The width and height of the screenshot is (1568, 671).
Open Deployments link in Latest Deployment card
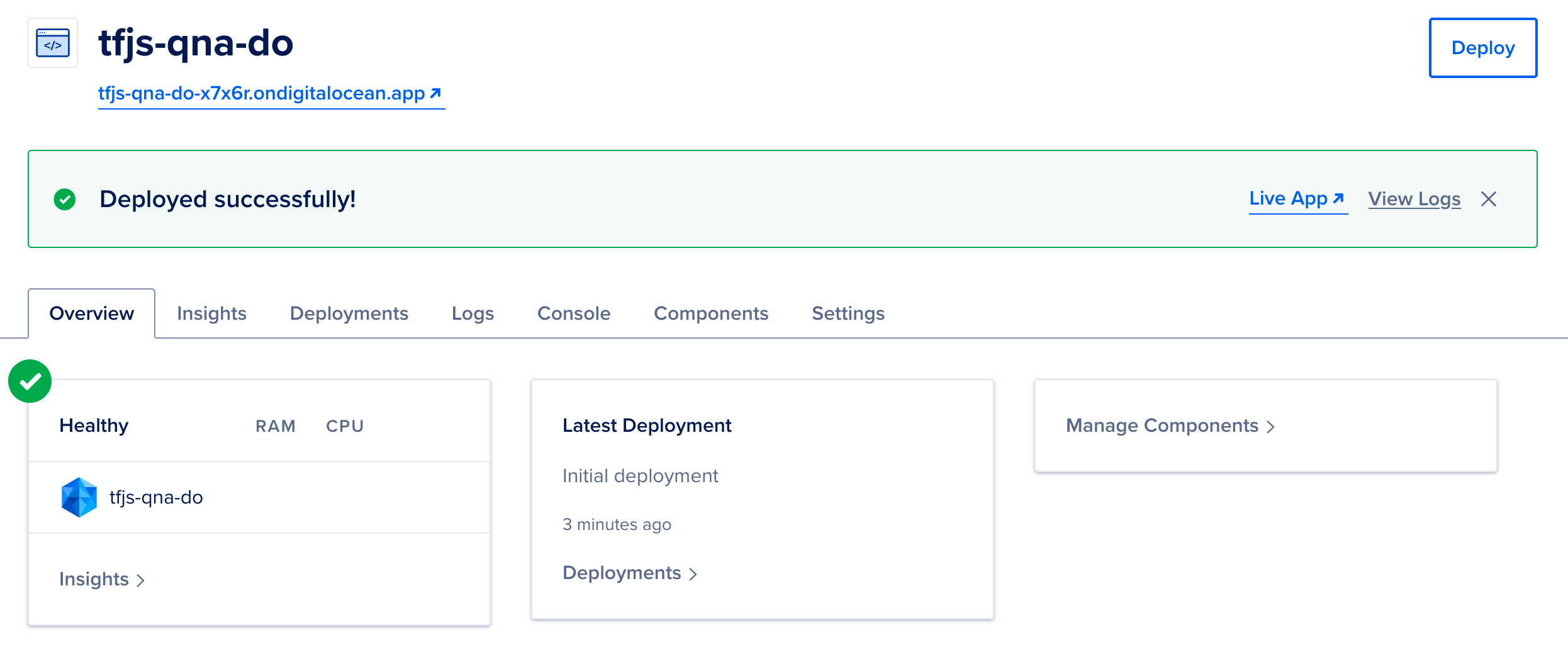point(630,573)
